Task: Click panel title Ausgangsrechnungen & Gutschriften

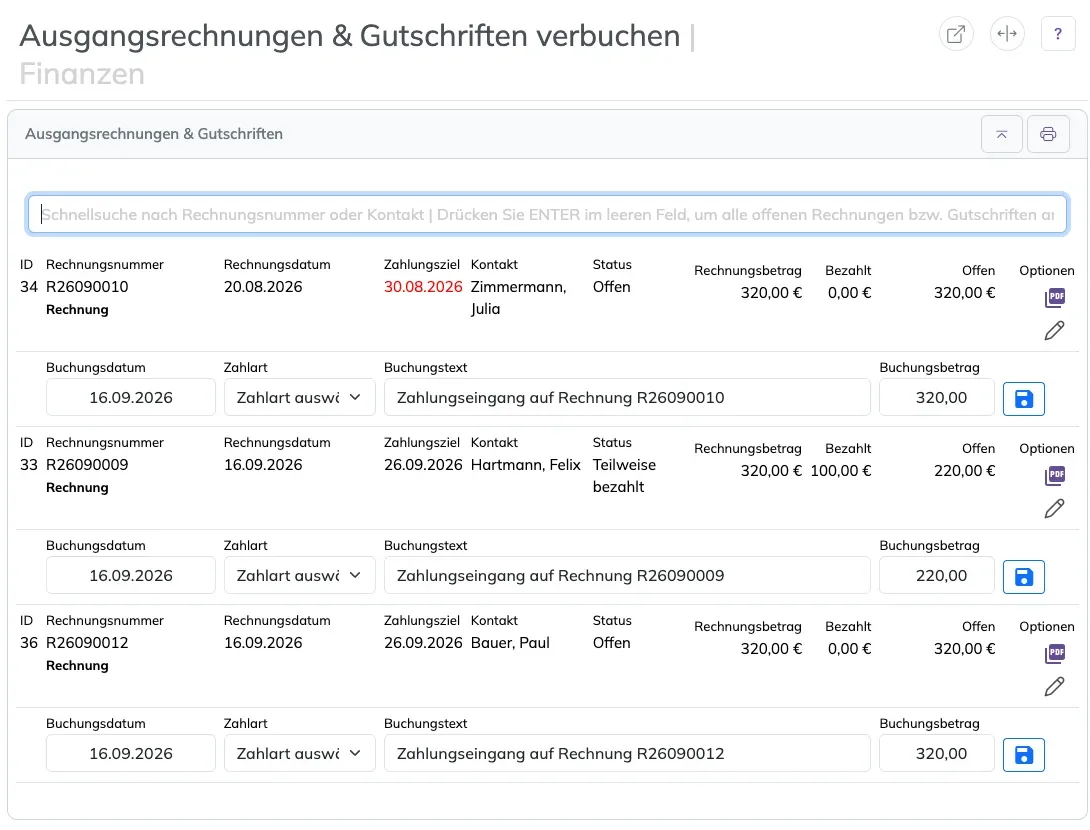Action: 154,133
